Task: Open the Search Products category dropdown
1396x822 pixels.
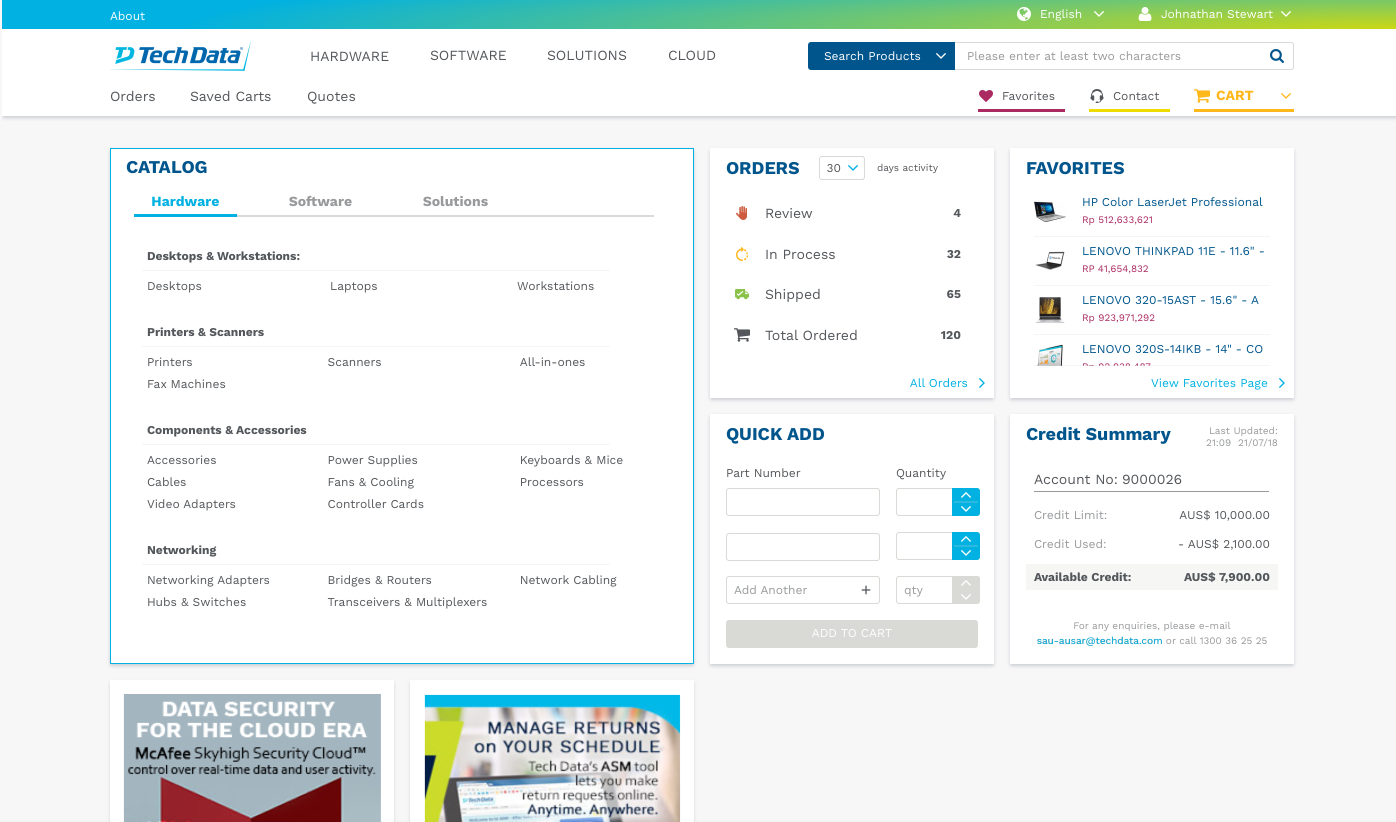Action: point(881,56)
